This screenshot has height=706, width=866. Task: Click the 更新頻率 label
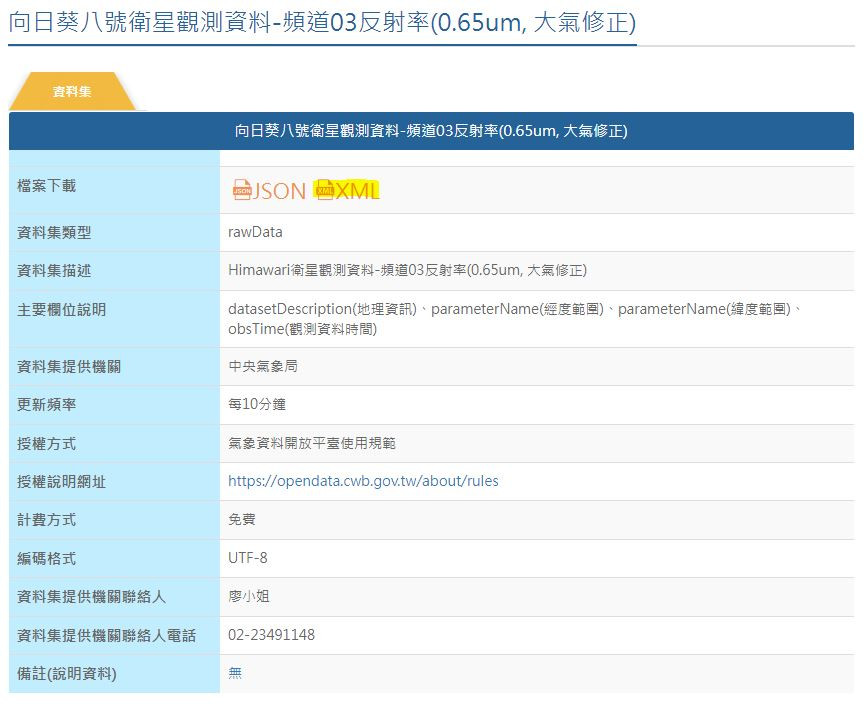(x=46, y=404)
